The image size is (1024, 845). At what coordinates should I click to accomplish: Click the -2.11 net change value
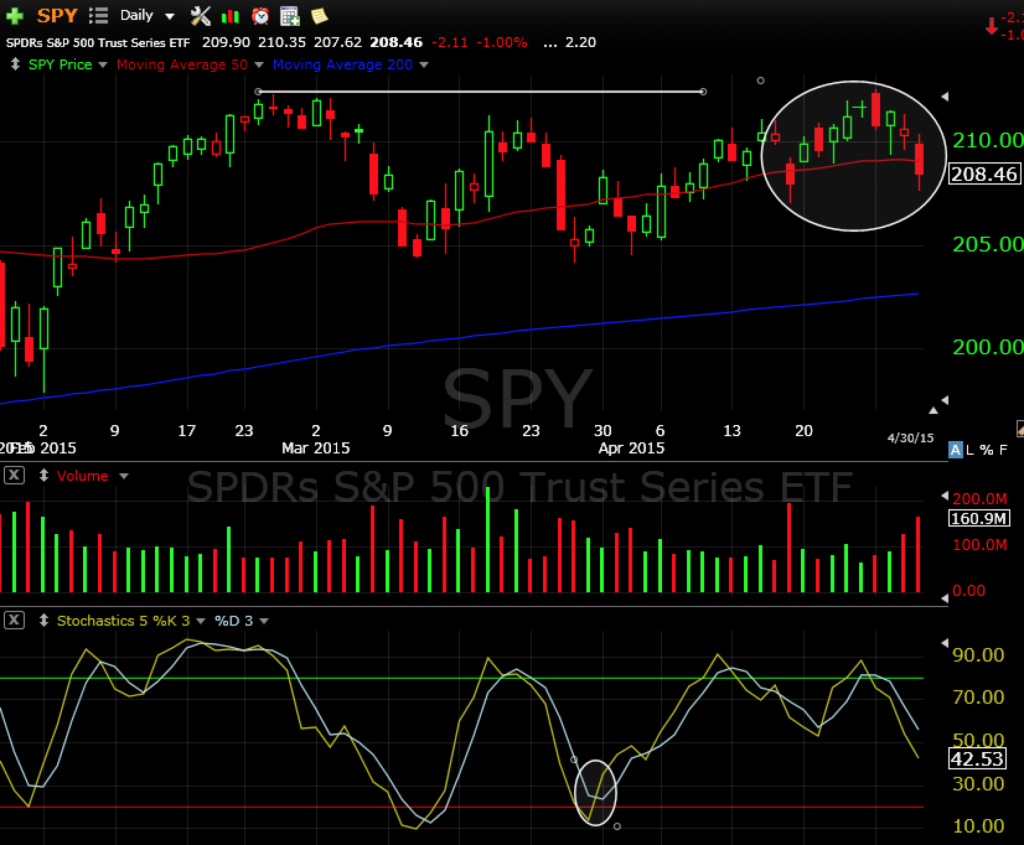[449, 42]
